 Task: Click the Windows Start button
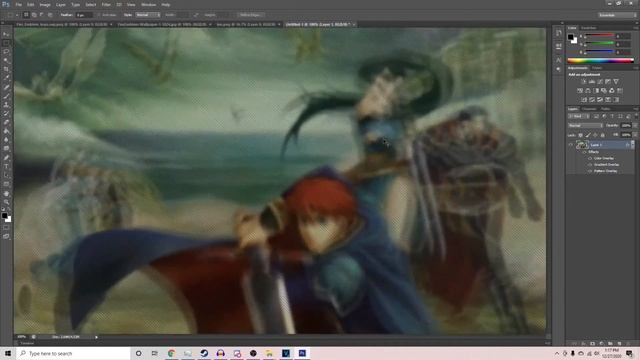[x=8, y=353]
